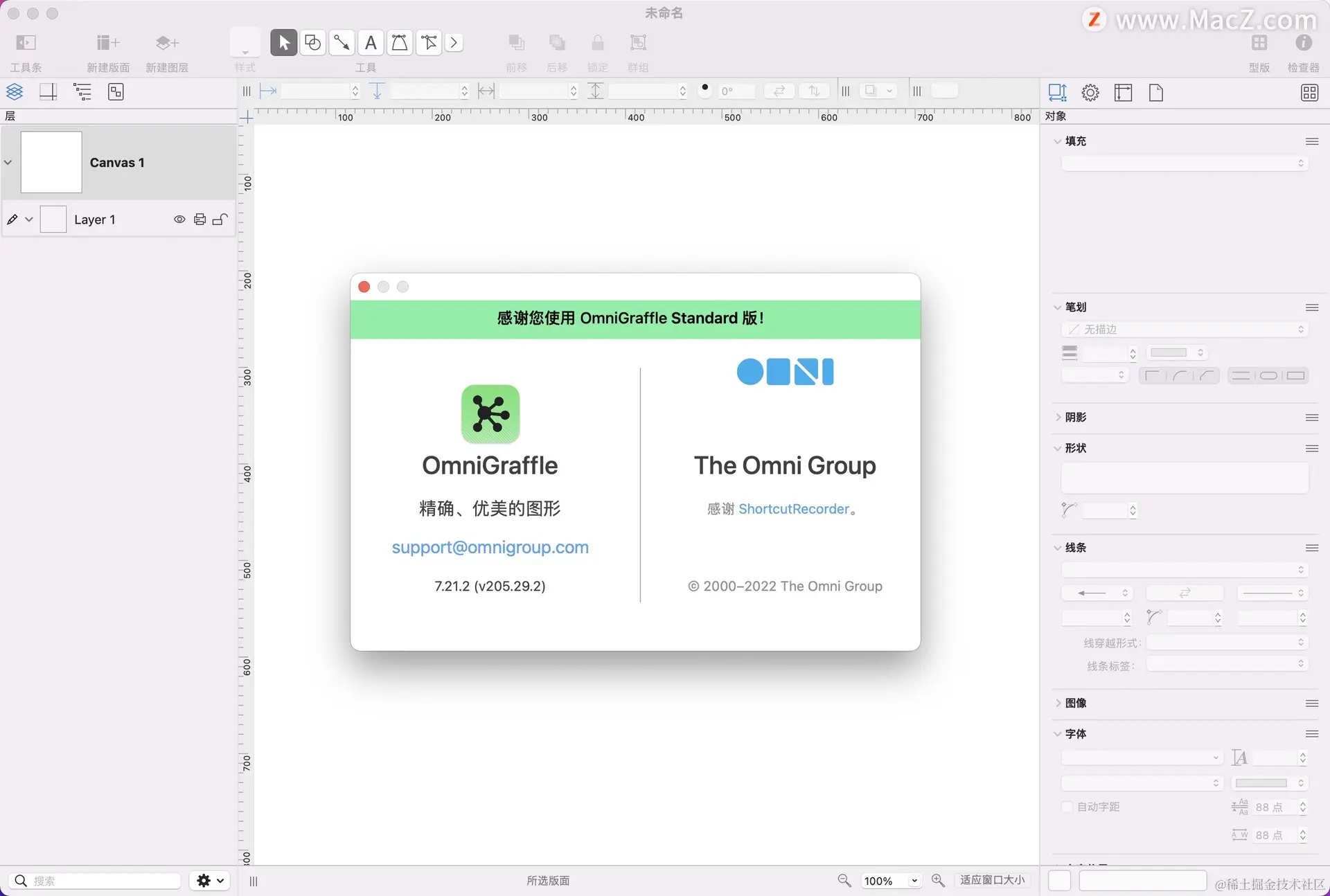This screenshot has width=1330, height=896.
Task: Switch to the Canvas inspector tab
Action: [1123, 93]
